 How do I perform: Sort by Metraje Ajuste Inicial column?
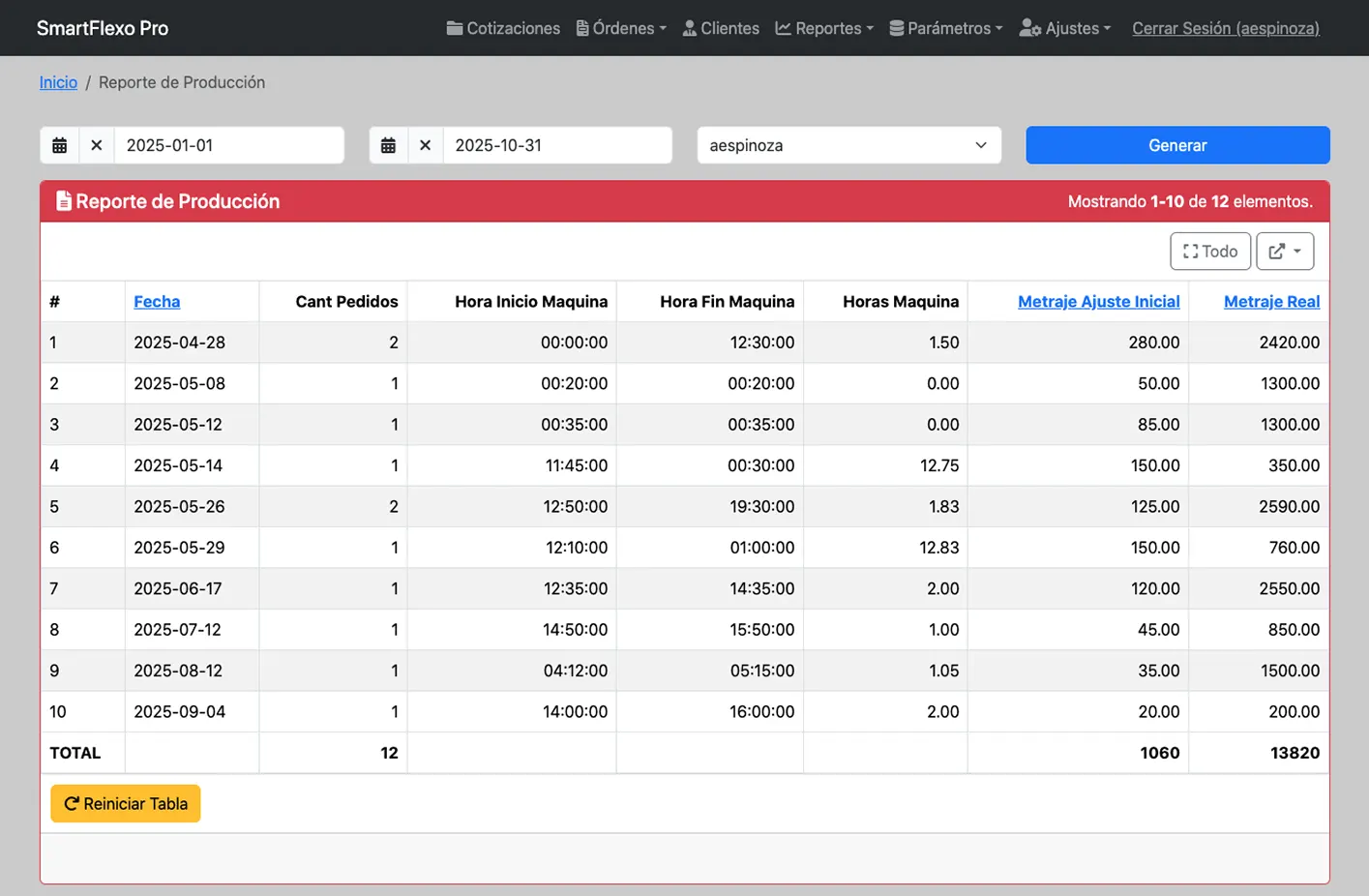coord(1098,301)
